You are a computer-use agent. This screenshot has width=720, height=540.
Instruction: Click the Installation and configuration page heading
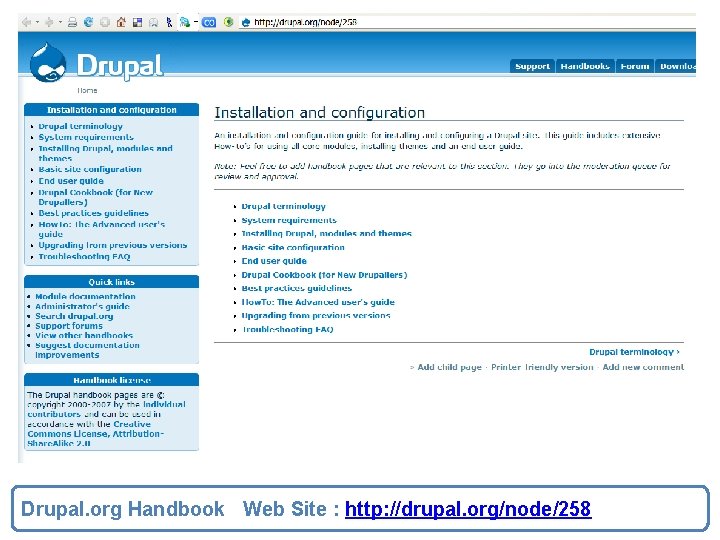(x=320, y=112)
